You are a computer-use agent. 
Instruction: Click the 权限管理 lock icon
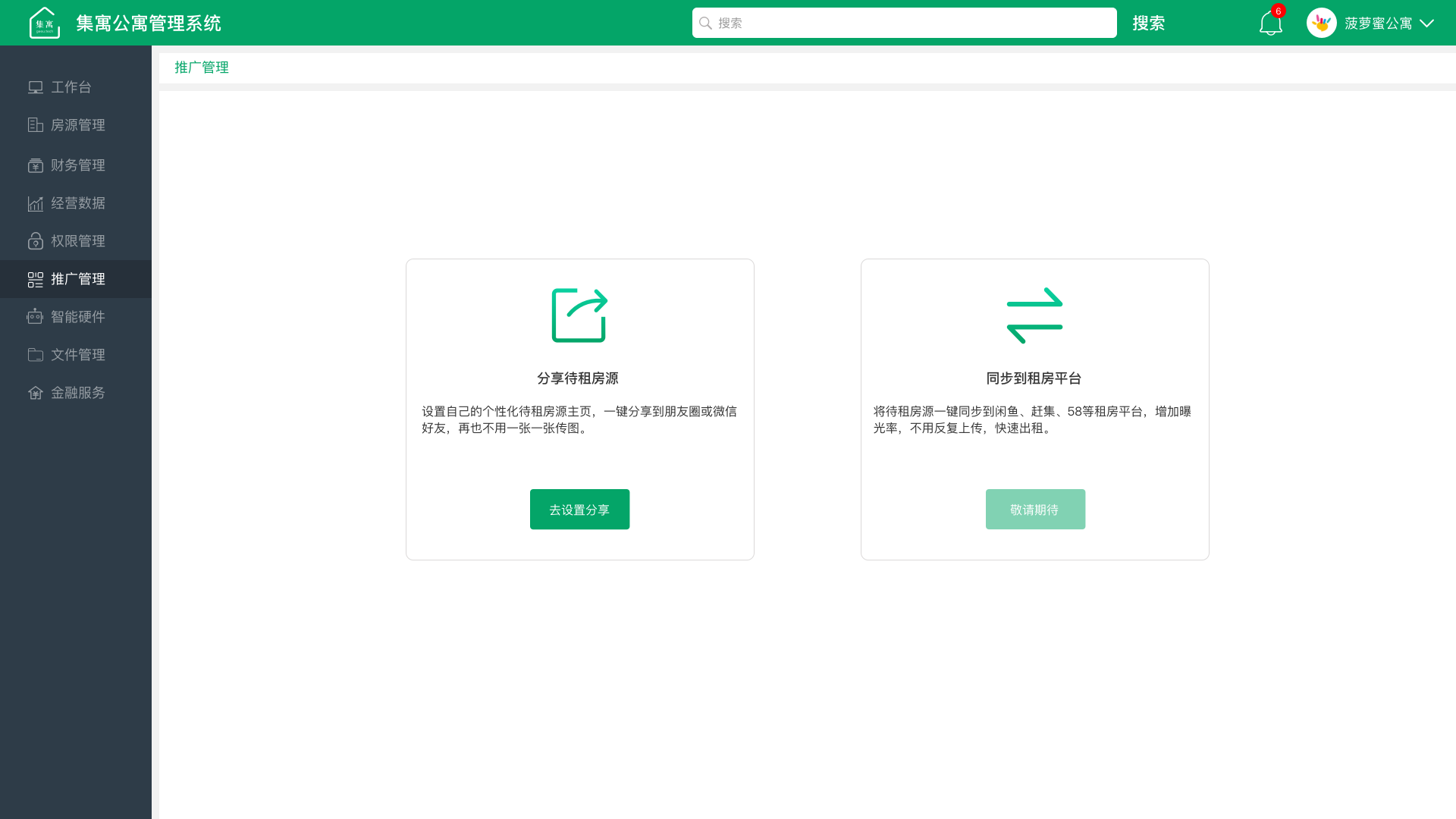click(36, 241)
